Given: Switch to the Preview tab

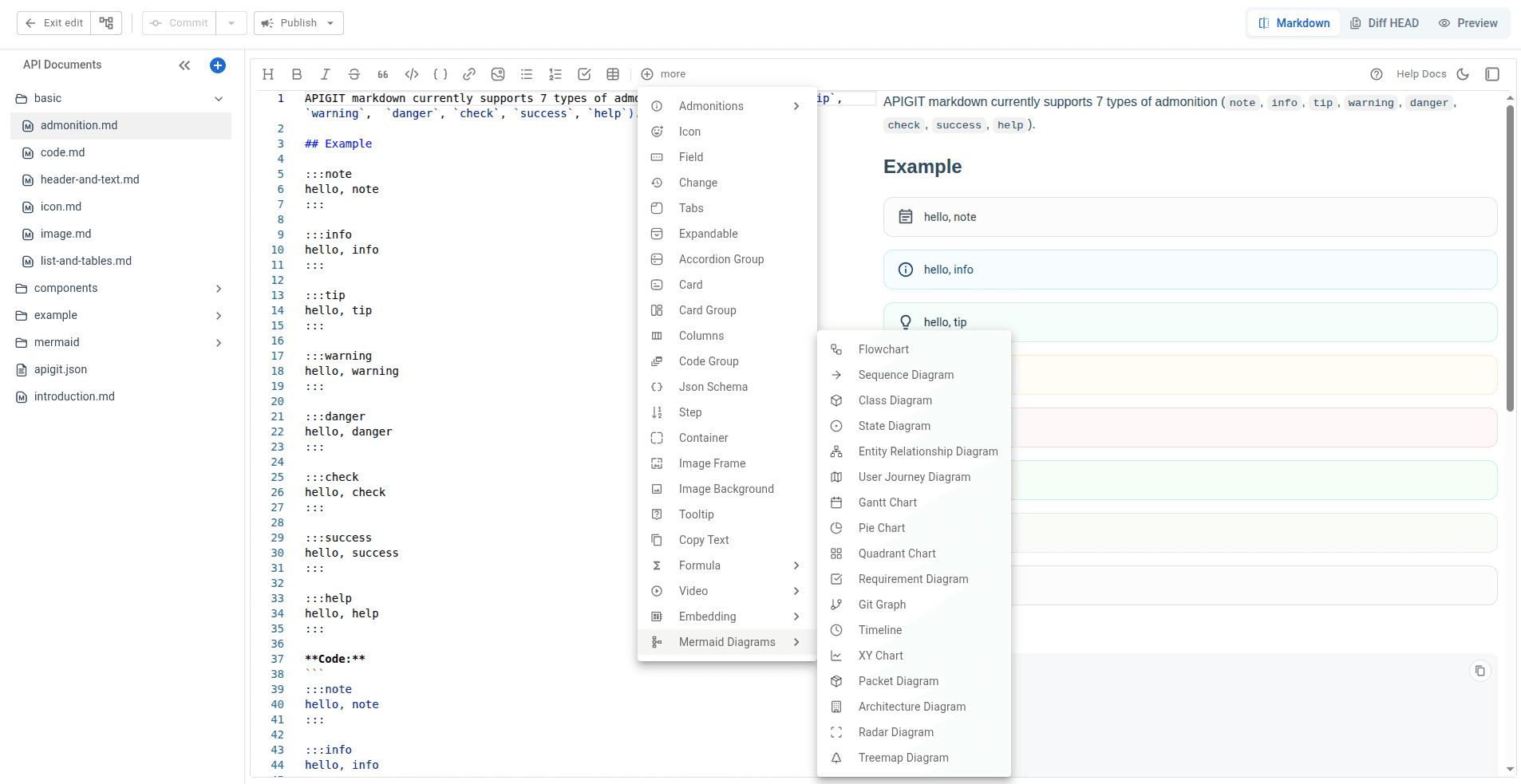Looking at the screenshot, I should (1468, 23).
